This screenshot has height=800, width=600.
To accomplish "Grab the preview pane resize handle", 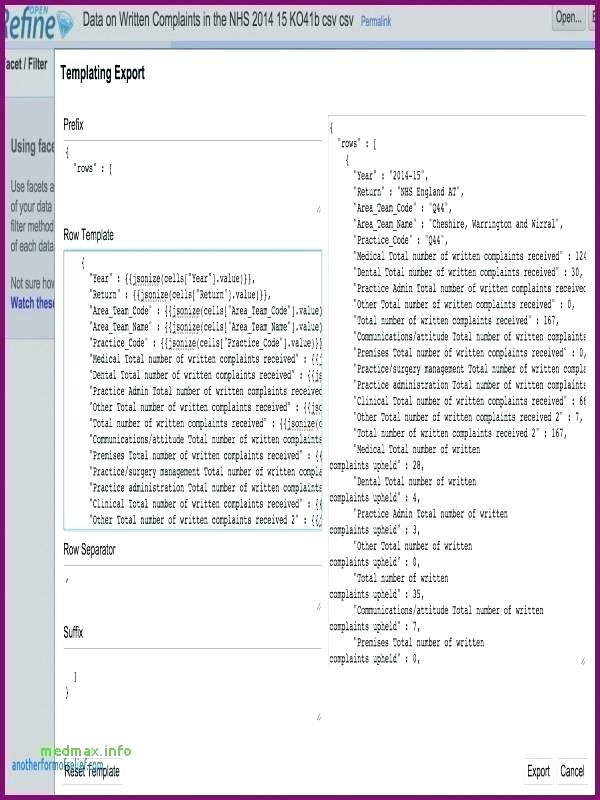I will point(582,661).
